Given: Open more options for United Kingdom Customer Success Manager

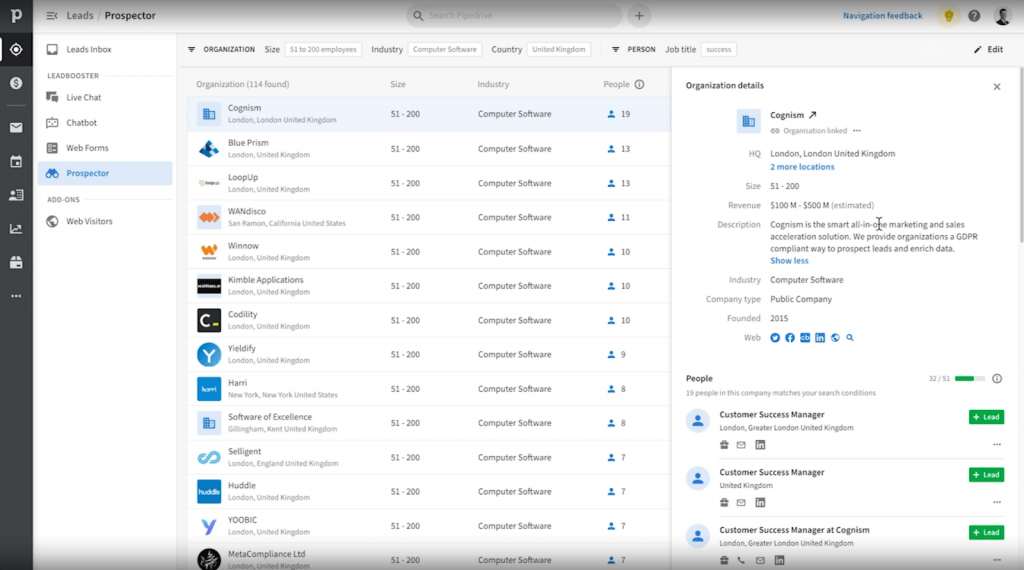Looking at the screenshot, I should point(997,502).
